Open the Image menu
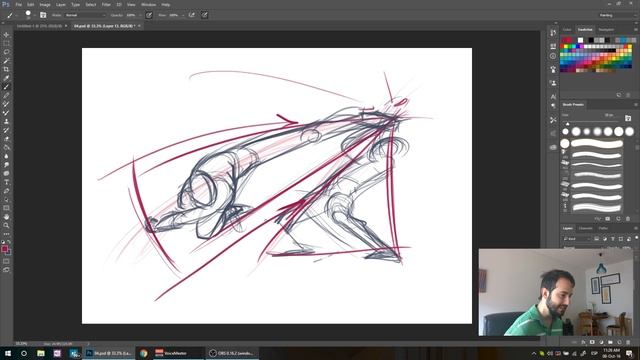This screenshot has width=640, height=360. [x=45, y=4]
